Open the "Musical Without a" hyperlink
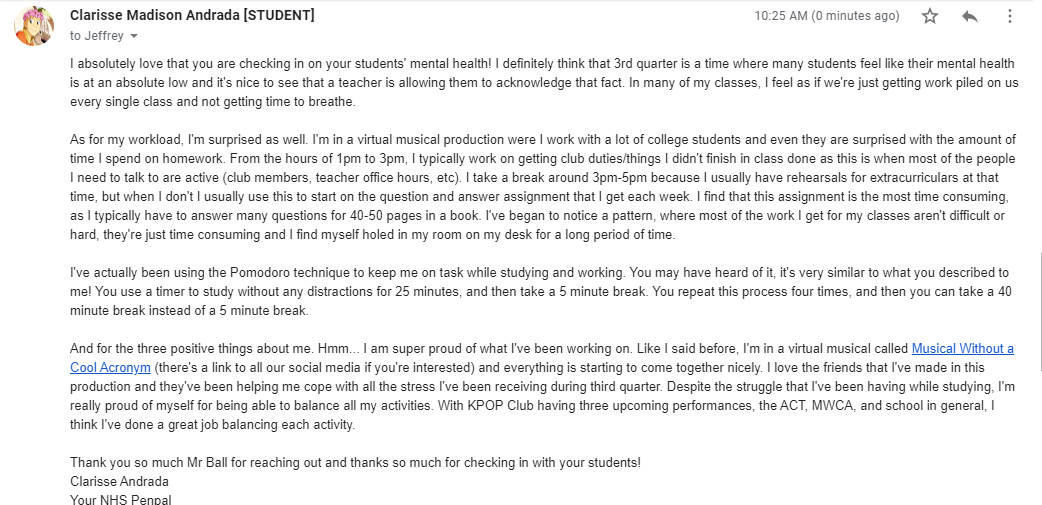The height and width of the screenshot is (505, 1042). (x=962, y=349)
